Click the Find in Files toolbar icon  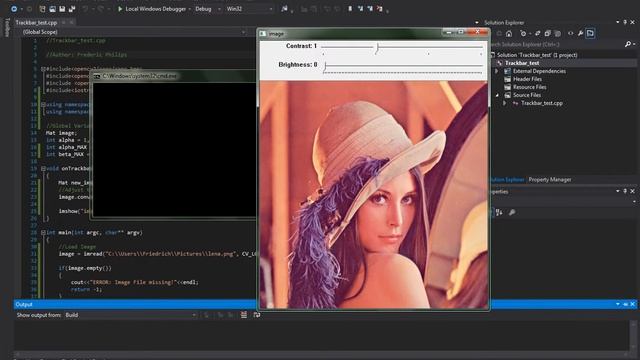(284, 9)
